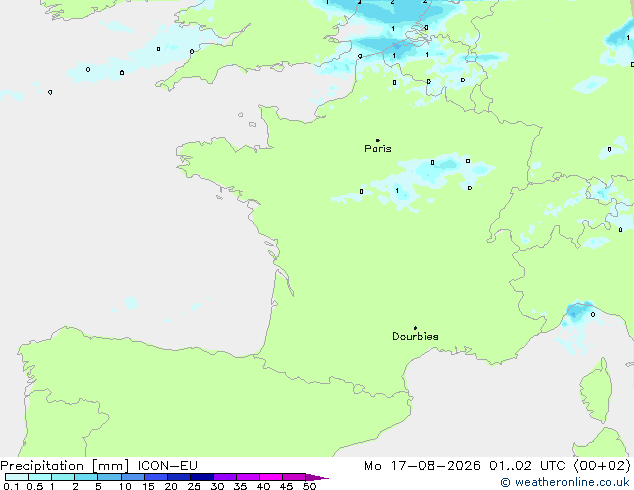This screenshot has width=634, height=490.
Task: Pick the 2–5 mm legend swatch
Action: 86,477
